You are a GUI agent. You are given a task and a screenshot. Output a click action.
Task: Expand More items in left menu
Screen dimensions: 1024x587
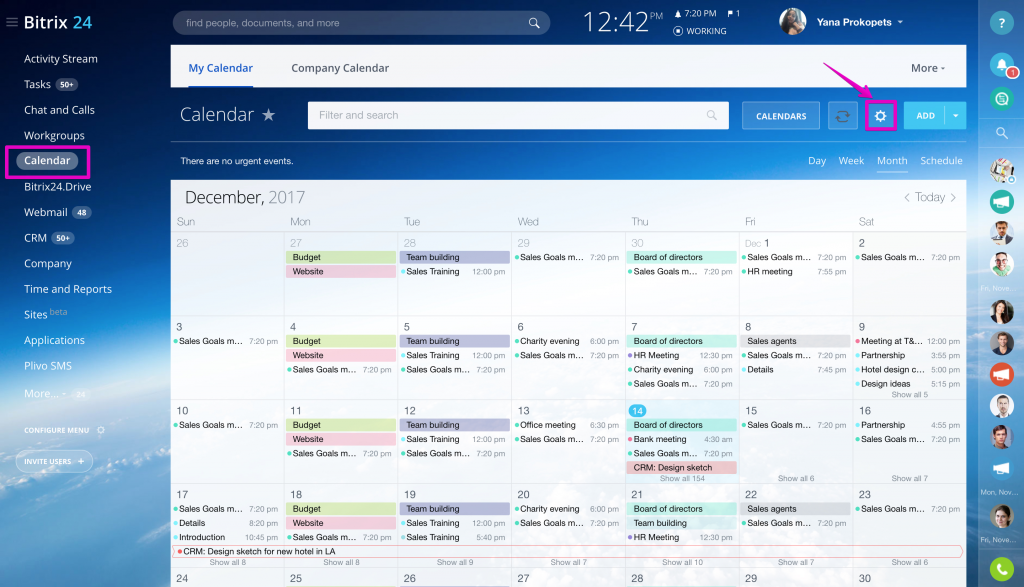point(44,394)
